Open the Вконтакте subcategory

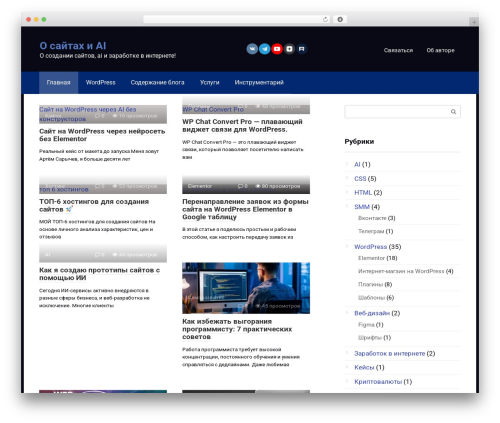pyautogui.click(x=372, y=218)
